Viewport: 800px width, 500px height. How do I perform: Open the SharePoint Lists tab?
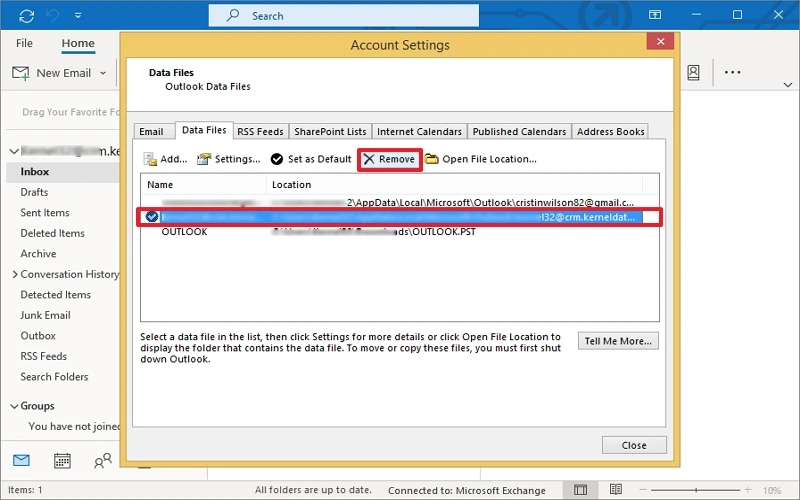click(x=330, y=132)
